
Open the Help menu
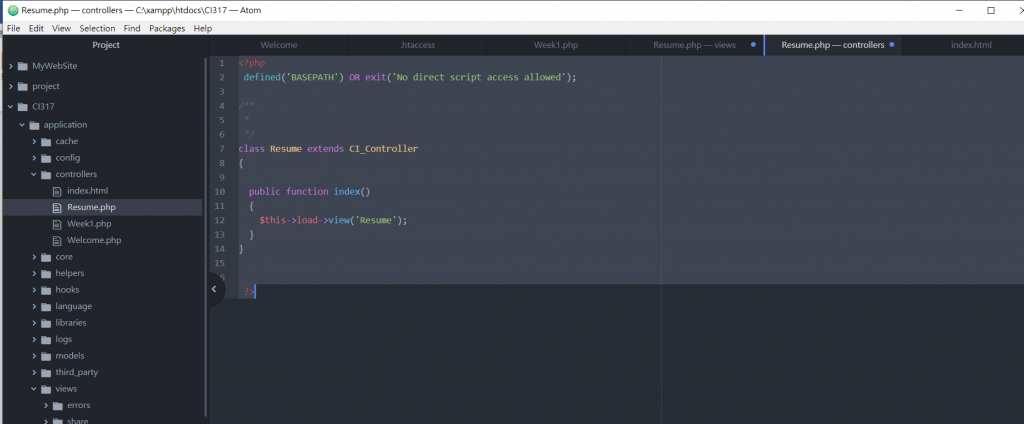pyautogui.click(x=203, y=28)
